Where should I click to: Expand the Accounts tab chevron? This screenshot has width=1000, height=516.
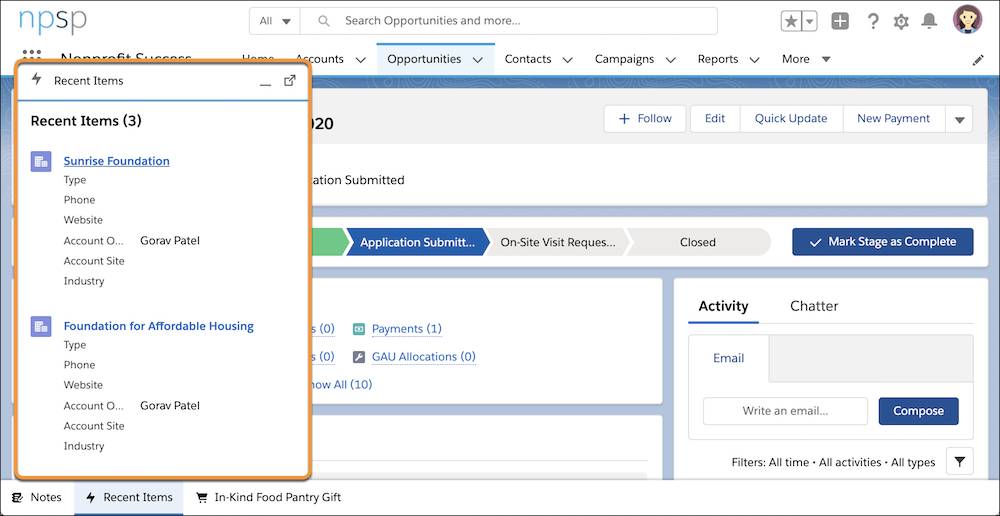coord(360,60)
